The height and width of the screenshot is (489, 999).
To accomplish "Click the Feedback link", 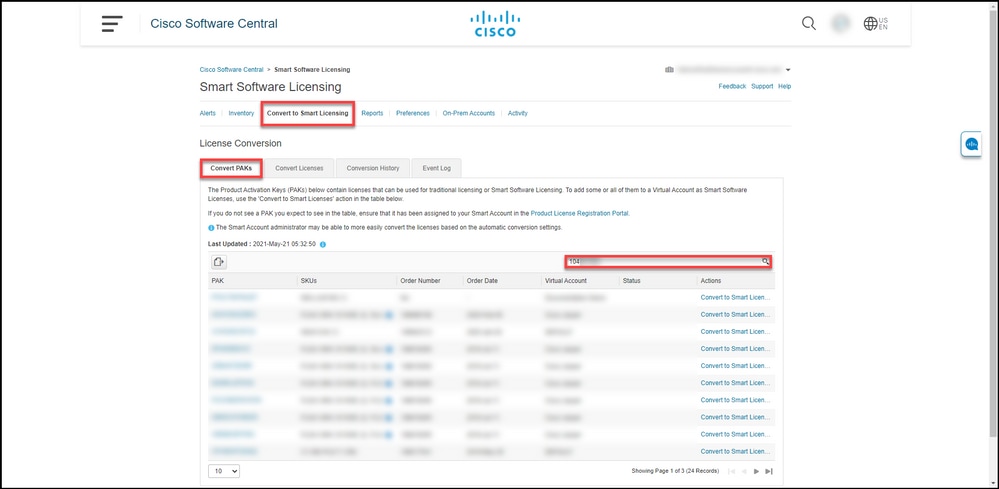I will coord(732,87).
